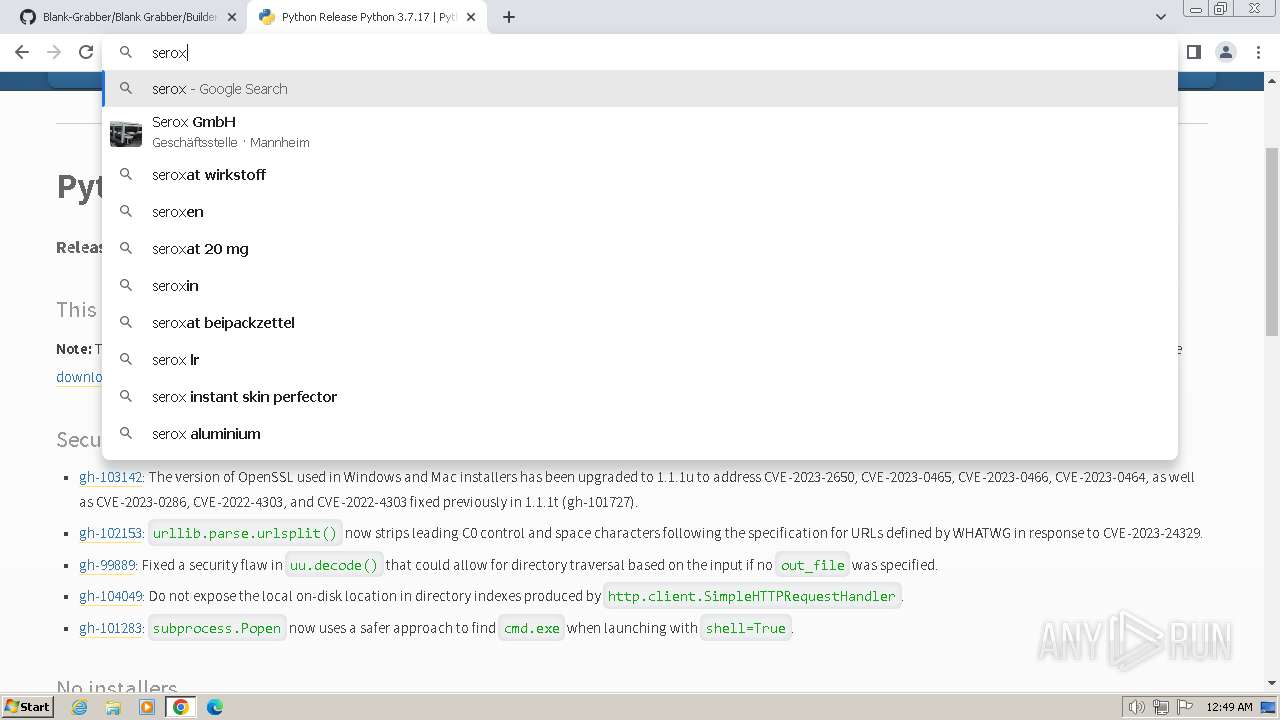Viewport: 1280px width, 720px height.
Task: Choose suggestion 'seroxat wirkstoff'
Action: pyautogui.click(x=640, y=175)
